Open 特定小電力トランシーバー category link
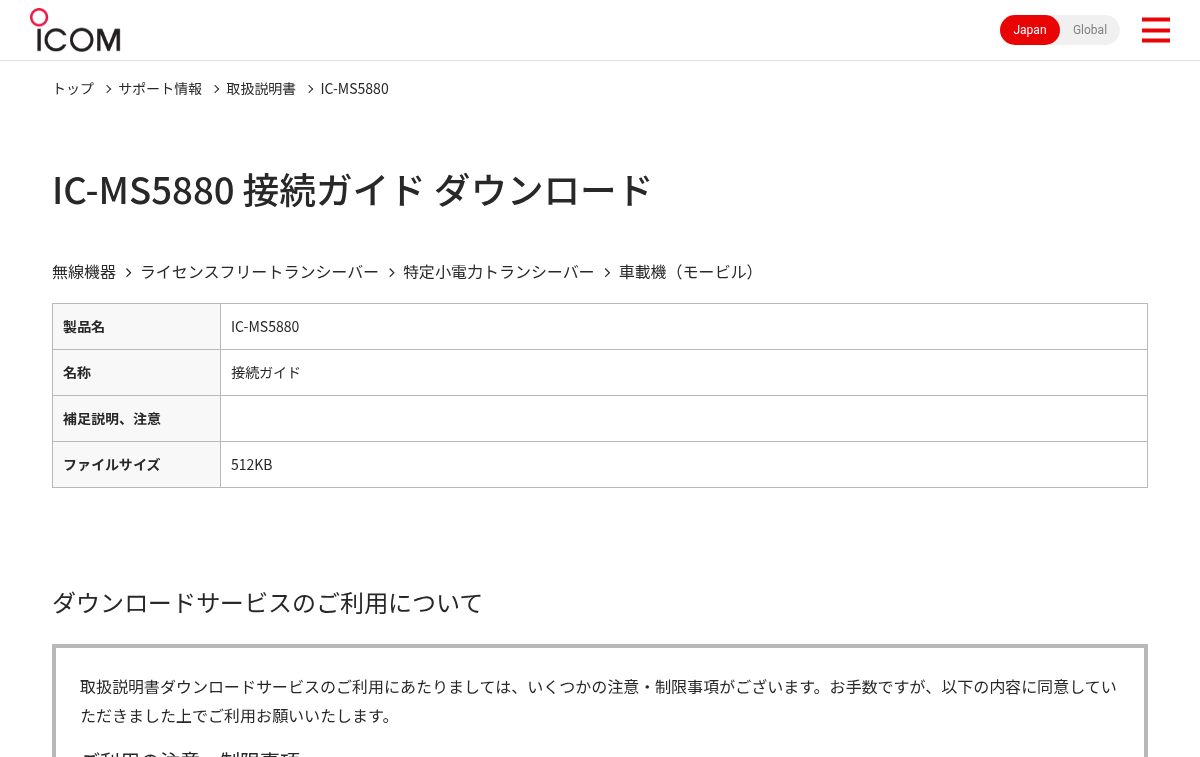The image size is (1200, 757). 498,272
